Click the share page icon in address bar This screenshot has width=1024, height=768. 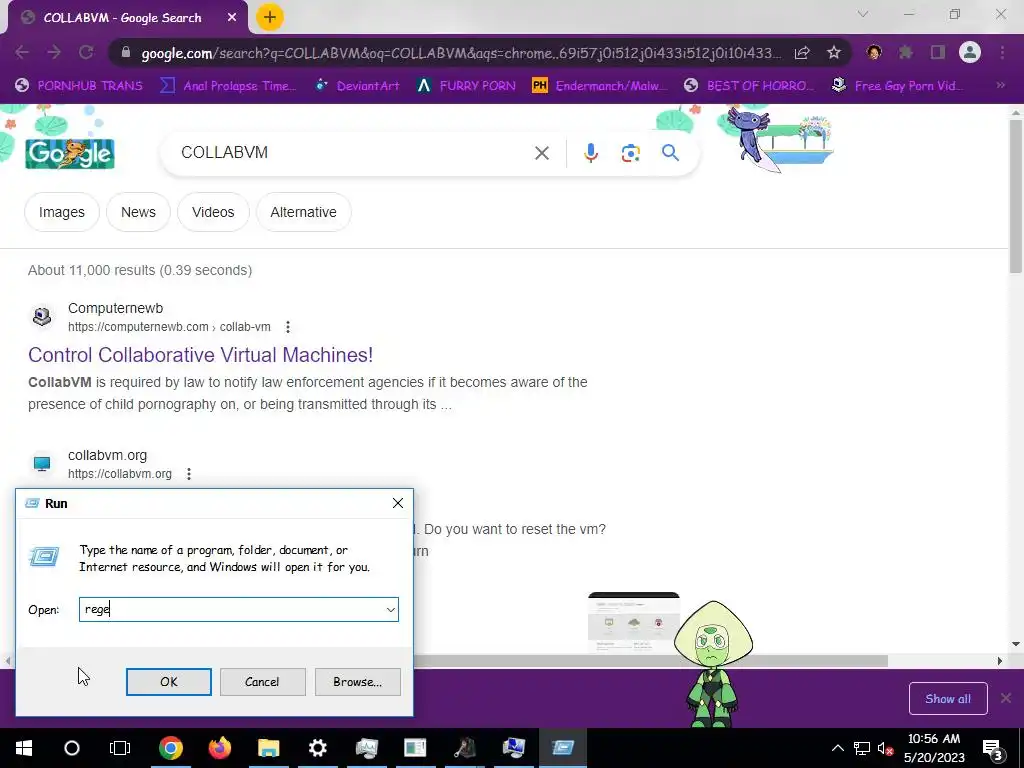(x=802, y=53)
